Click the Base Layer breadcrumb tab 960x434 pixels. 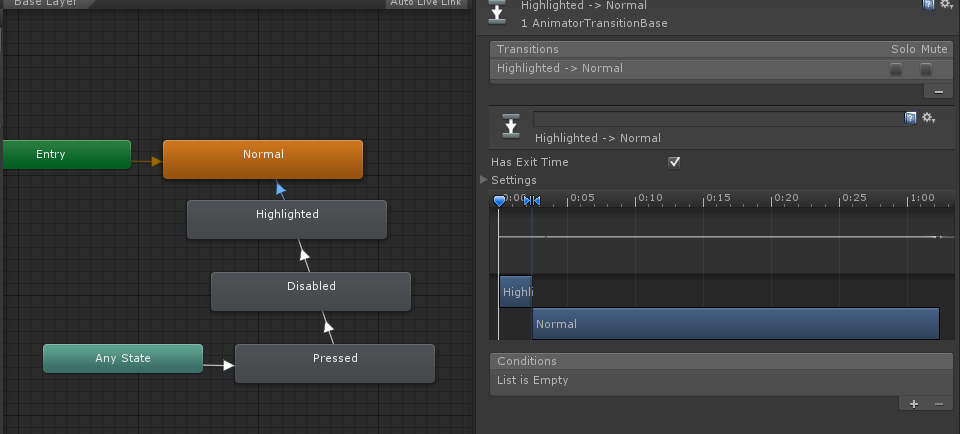[48, 3]
